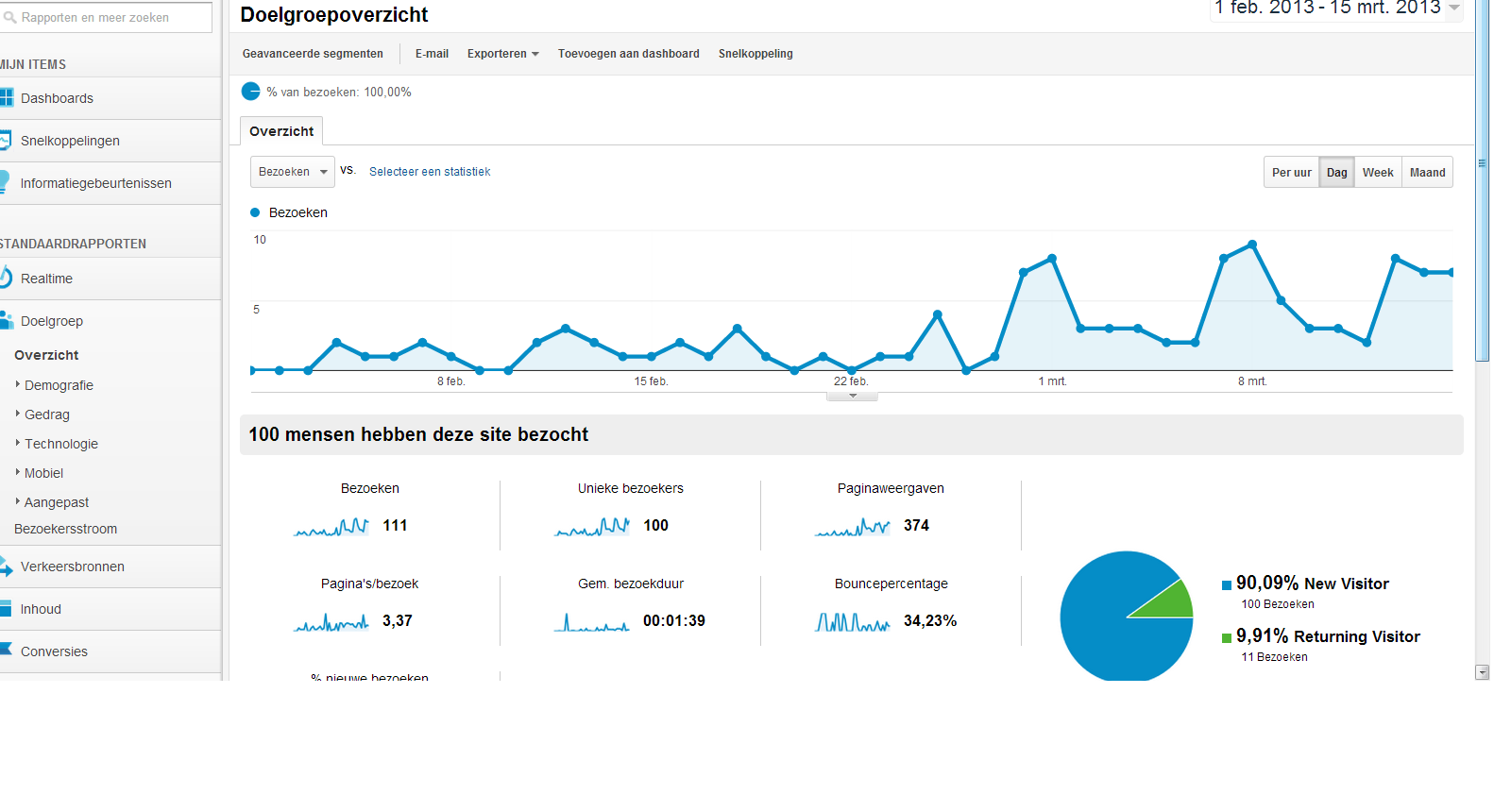Click the Bezoeken sparkline chart
Viewport: 1511px width, 812px height.
pos(331,527)
